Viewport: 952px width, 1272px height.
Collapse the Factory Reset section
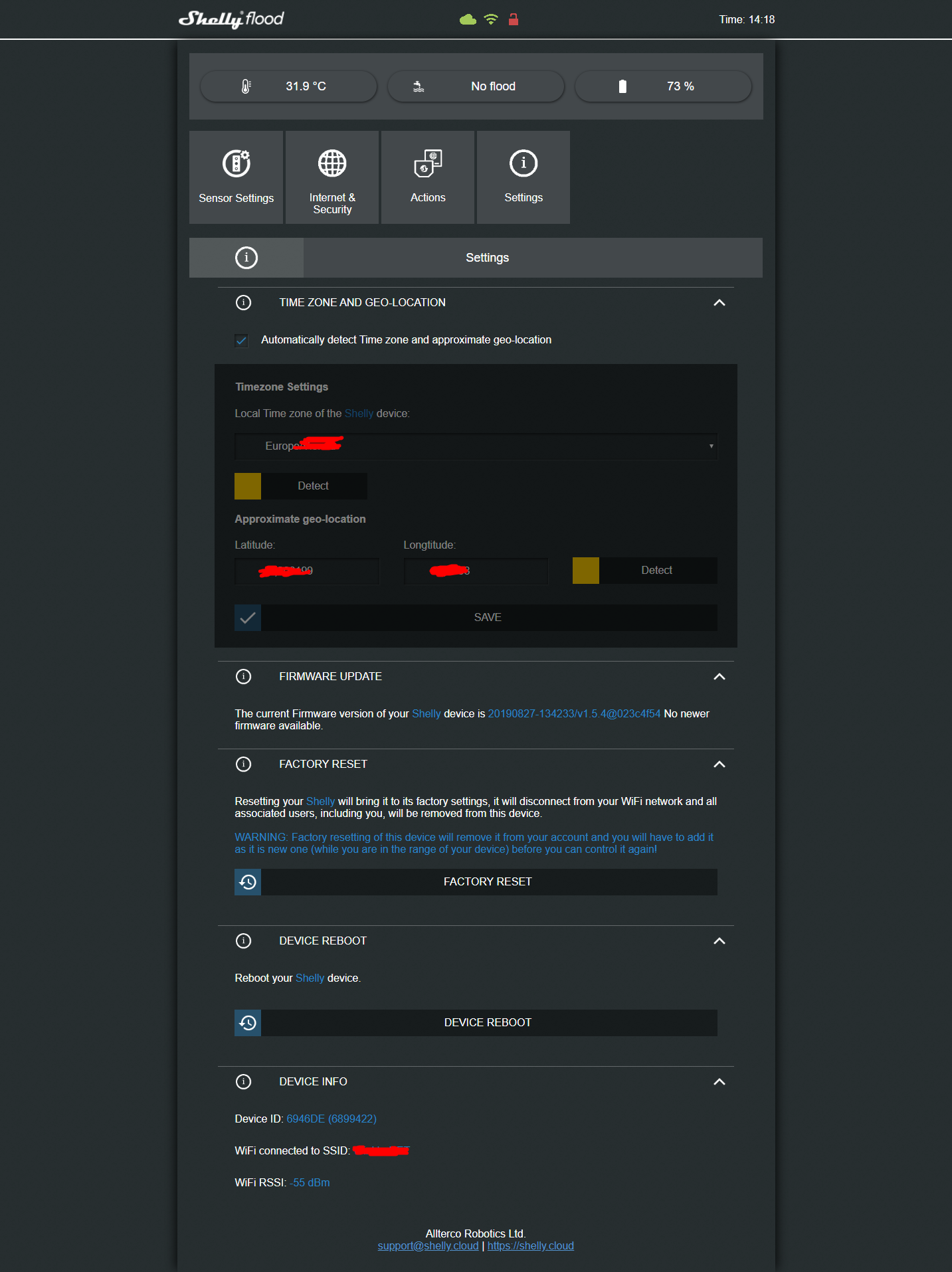[719, 765]
